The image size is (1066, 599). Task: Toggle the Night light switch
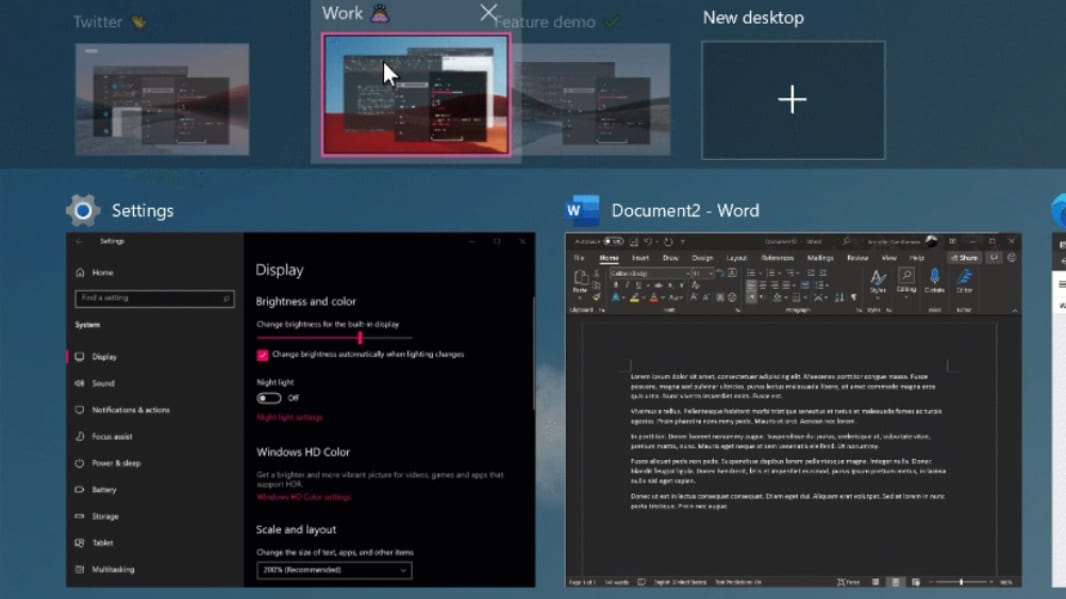click(x=269, y=398)
